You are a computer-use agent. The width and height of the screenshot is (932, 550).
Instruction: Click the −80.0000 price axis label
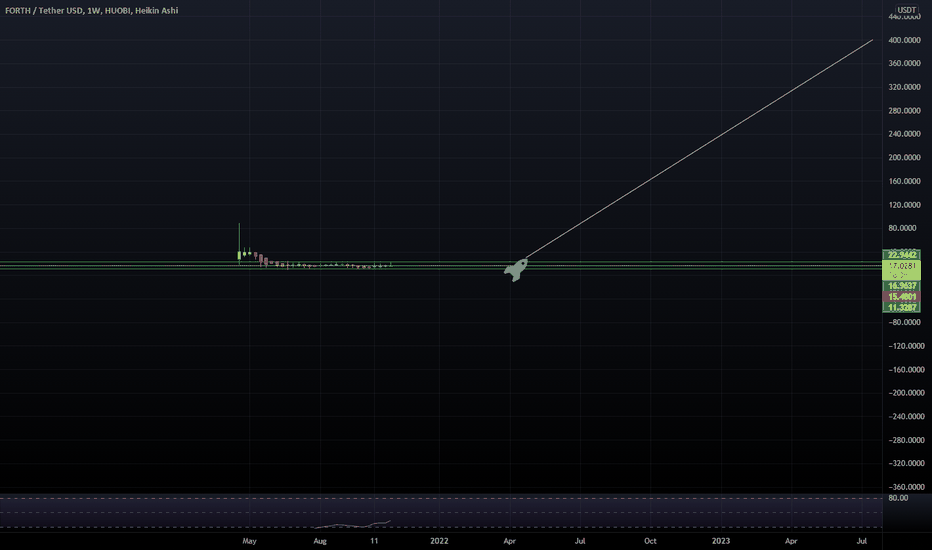point(904,322)
